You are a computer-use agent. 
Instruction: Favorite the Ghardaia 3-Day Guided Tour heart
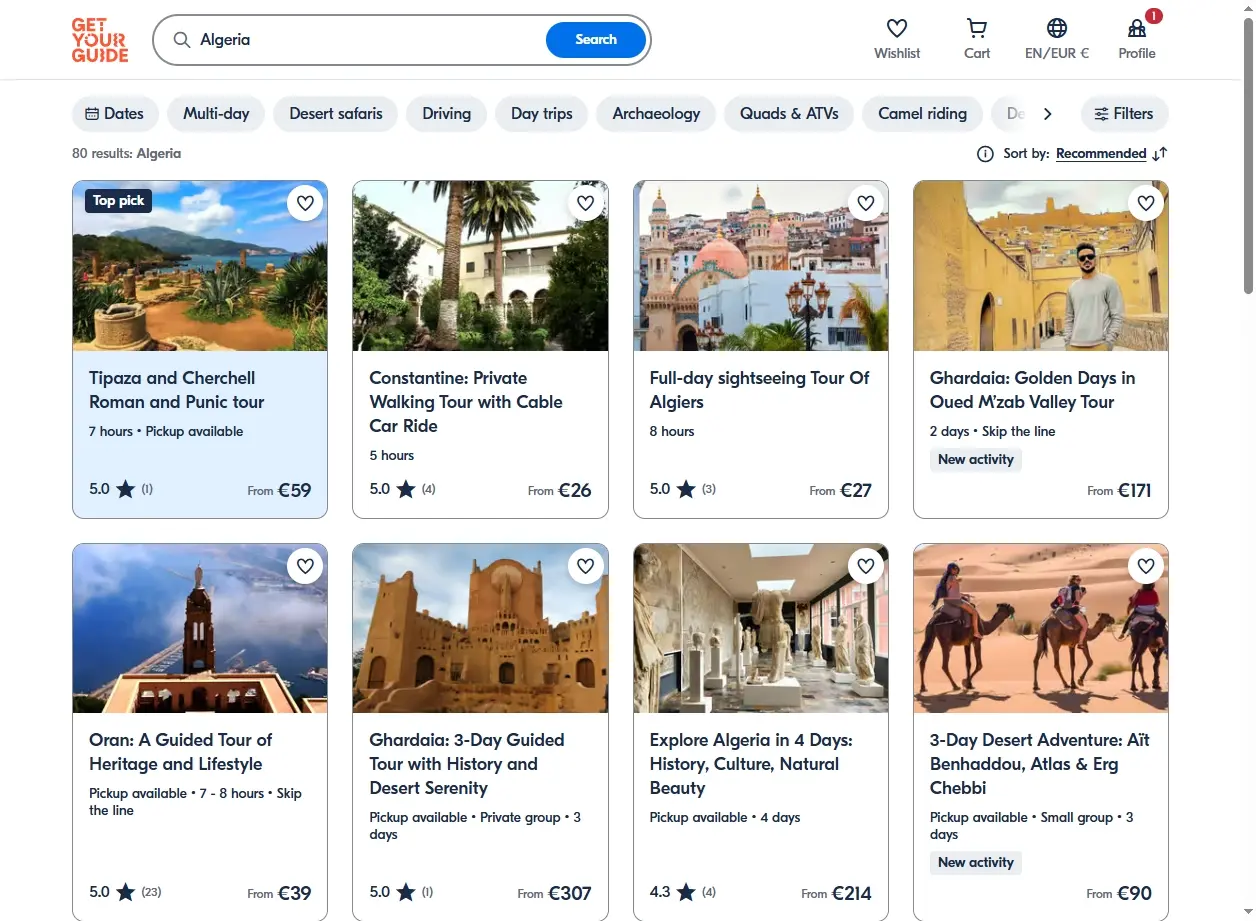click(586, 566)
